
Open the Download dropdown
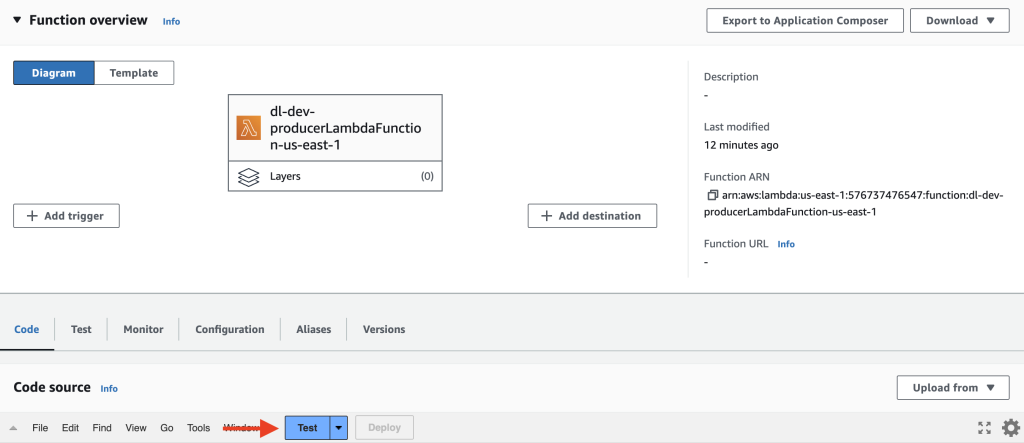point(961,20)
